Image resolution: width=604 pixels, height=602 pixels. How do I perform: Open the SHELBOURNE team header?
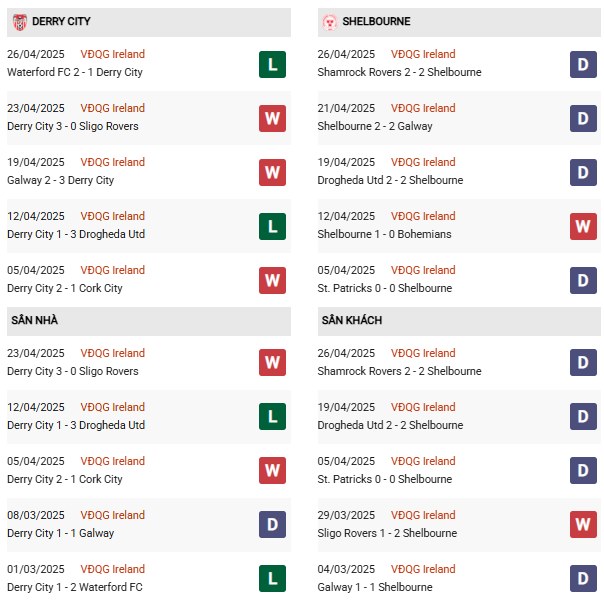(x=459, y=22)
